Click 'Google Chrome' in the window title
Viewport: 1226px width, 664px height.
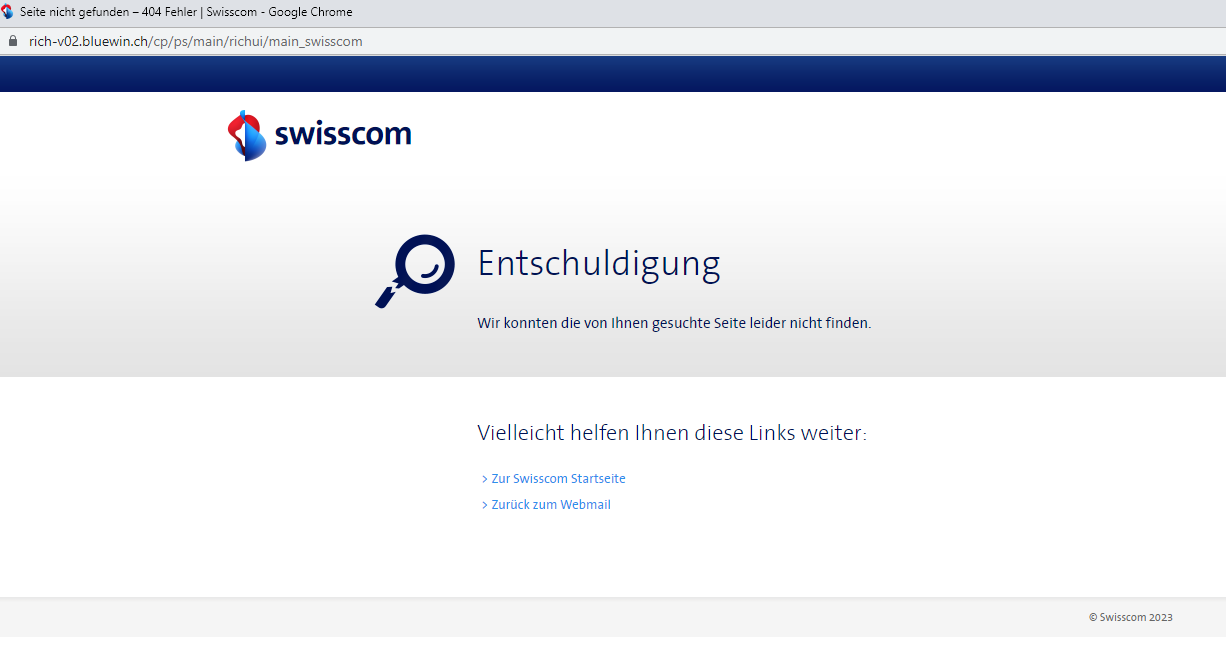coord(311,12)
